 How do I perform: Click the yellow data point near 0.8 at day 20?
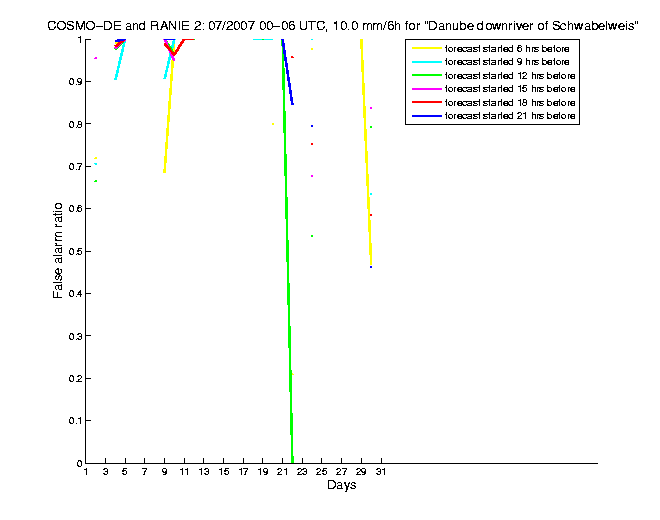(x=273, y=124)
